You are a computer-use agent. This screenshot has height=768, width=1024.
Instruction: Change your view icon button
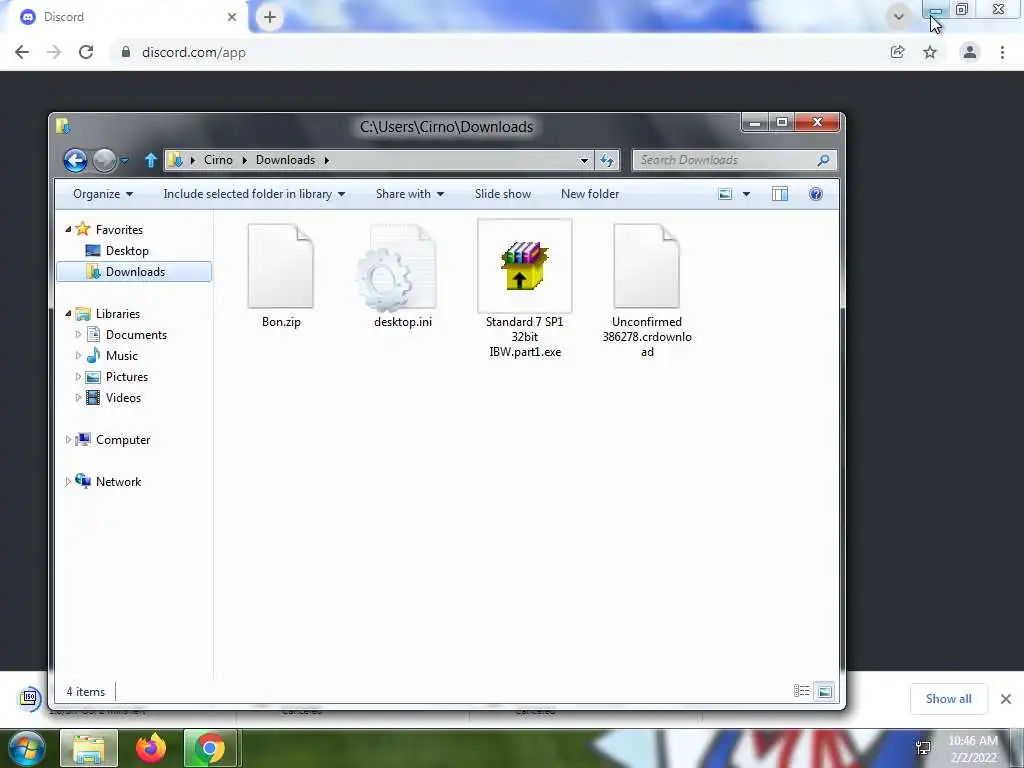tap(725, 194)
